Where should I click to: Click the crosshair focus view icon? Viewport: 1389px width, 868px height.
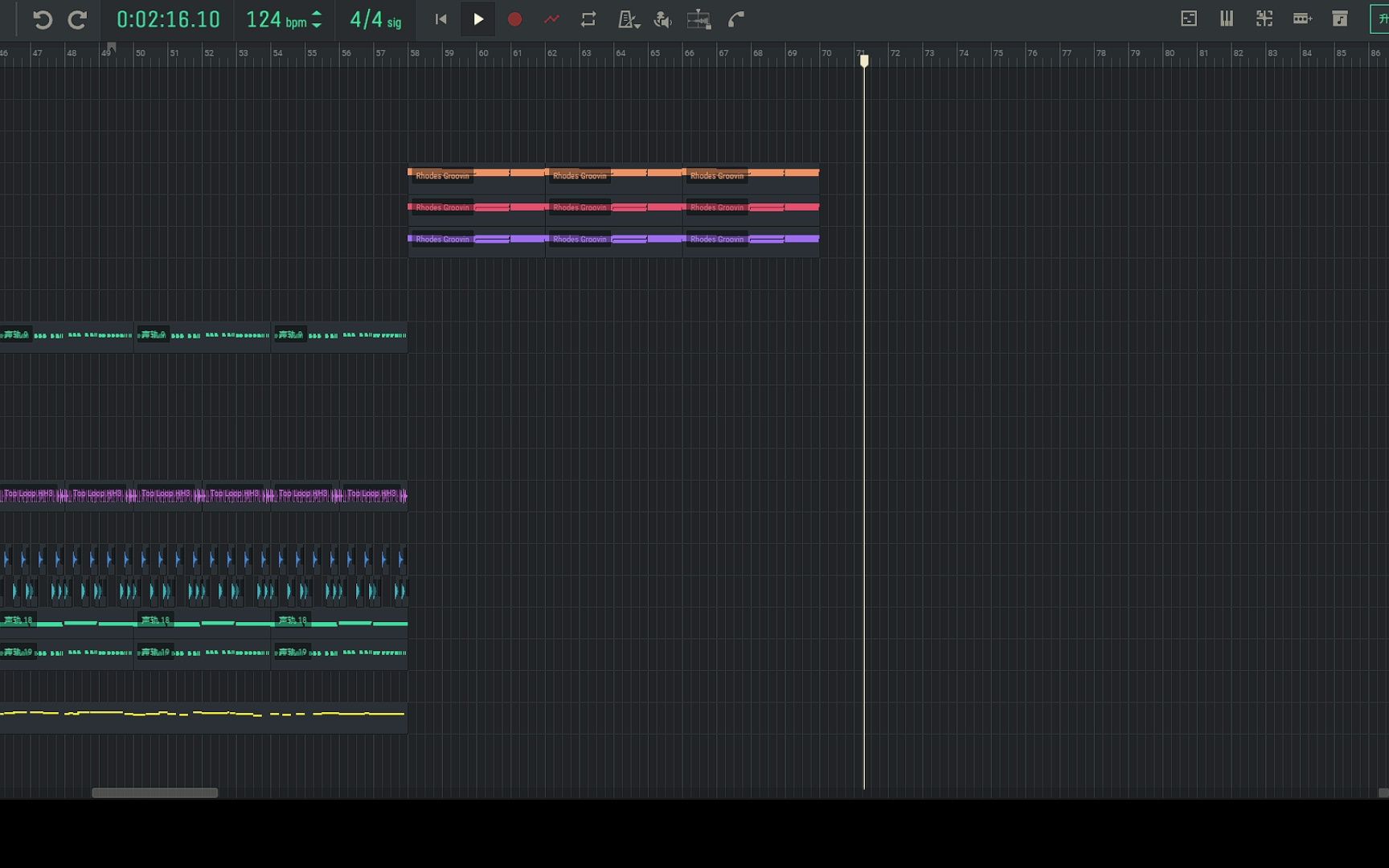1264,18
